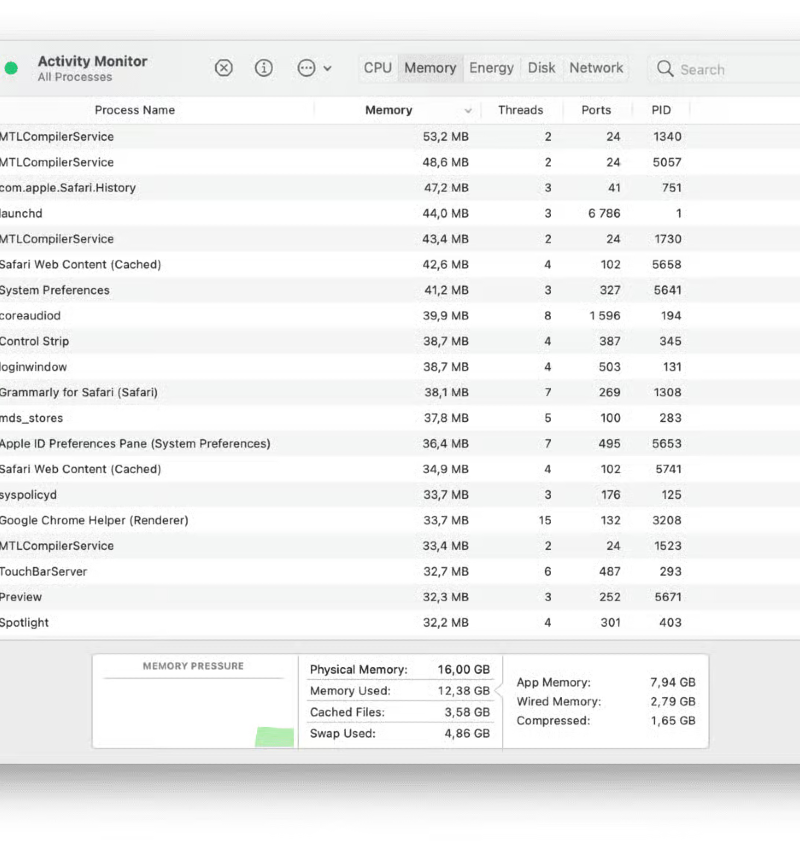
Task: Click the Threads column header
Action: click(521, 110)
